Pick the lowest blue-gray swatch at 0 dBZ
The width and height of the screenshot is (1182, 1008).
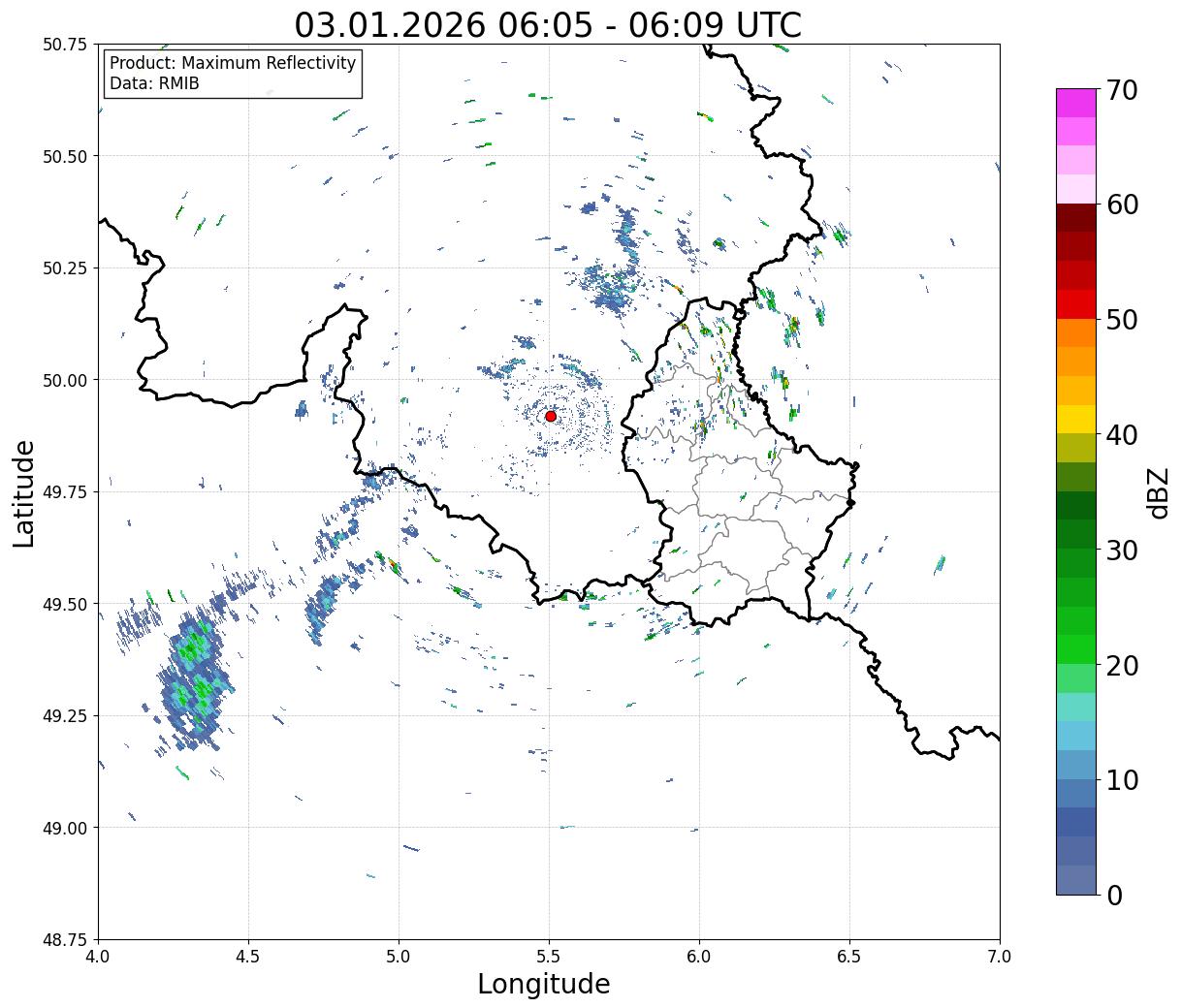point(1076,879)
